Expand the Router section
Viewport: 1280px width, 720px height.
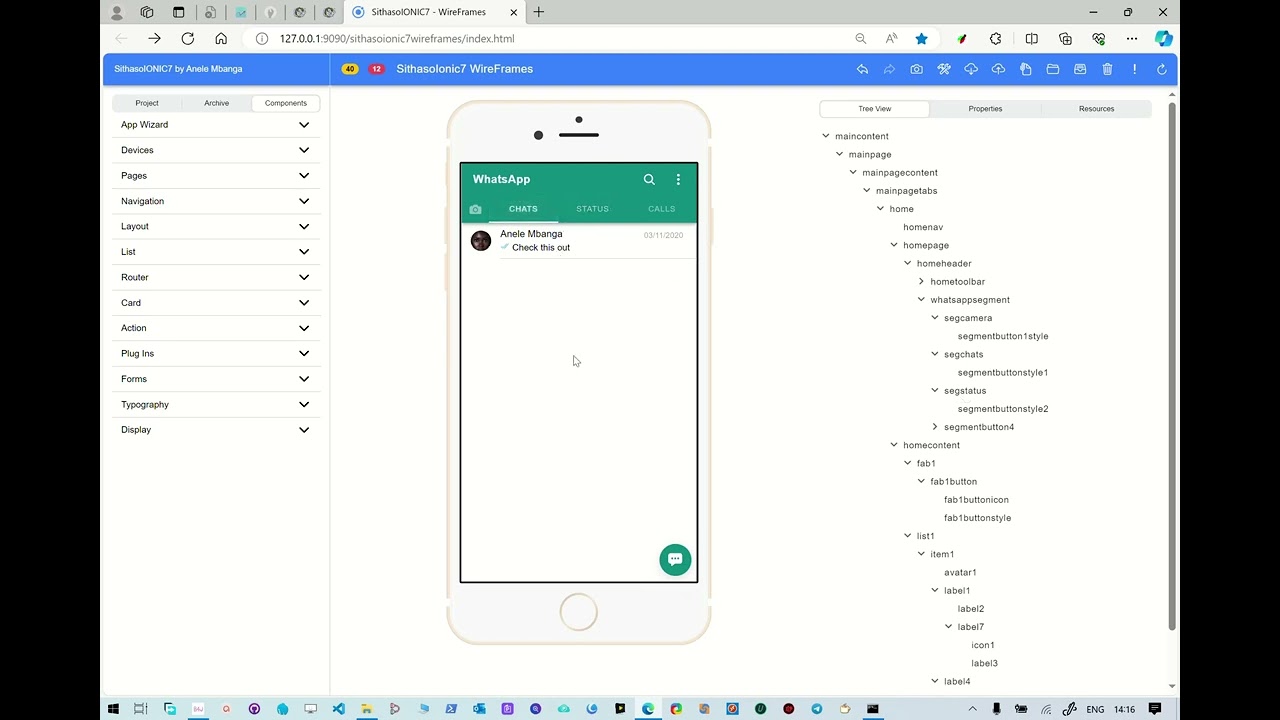click(216, 277)
